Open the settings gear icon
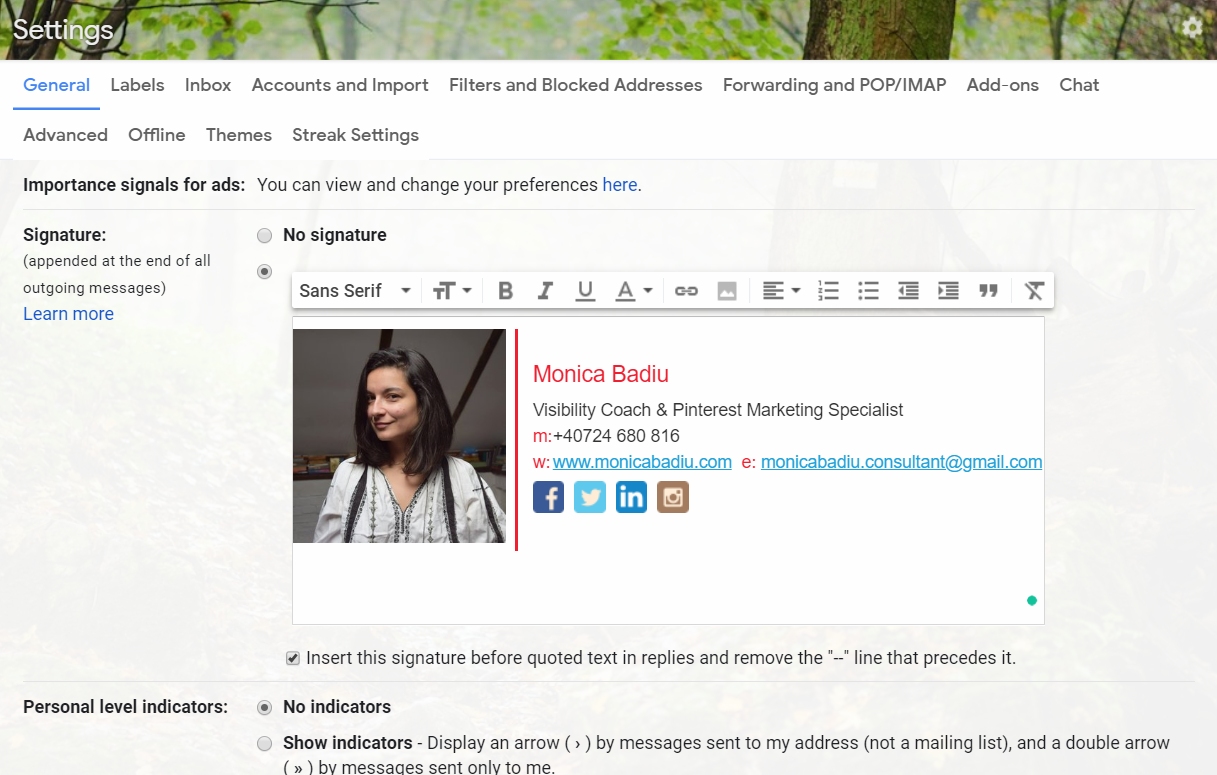 (1192, 27)
